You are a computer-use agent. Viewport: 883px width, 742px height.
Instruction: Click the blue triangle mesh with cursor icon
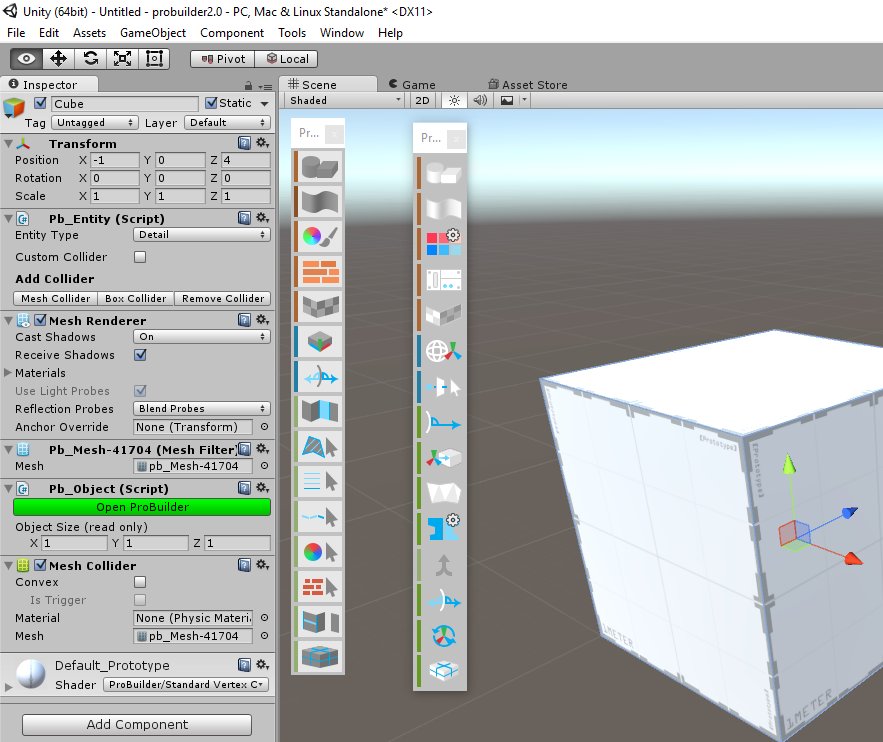point(320,447)
